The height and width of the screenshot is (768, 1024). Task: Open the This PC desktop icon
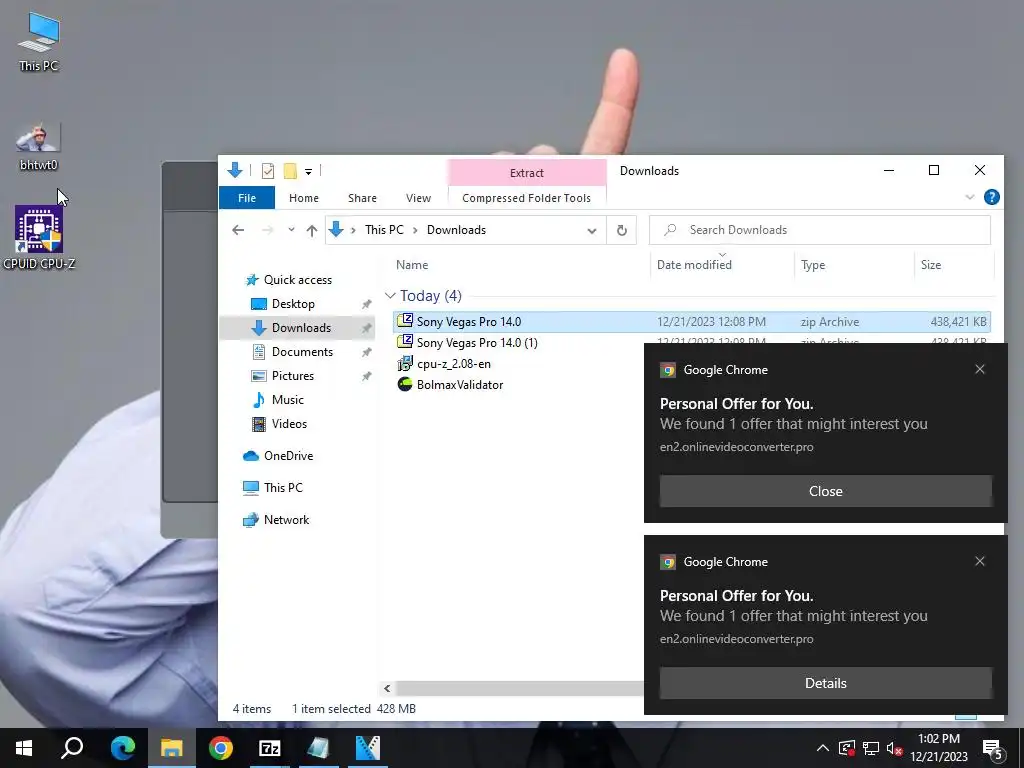[39, 42]
